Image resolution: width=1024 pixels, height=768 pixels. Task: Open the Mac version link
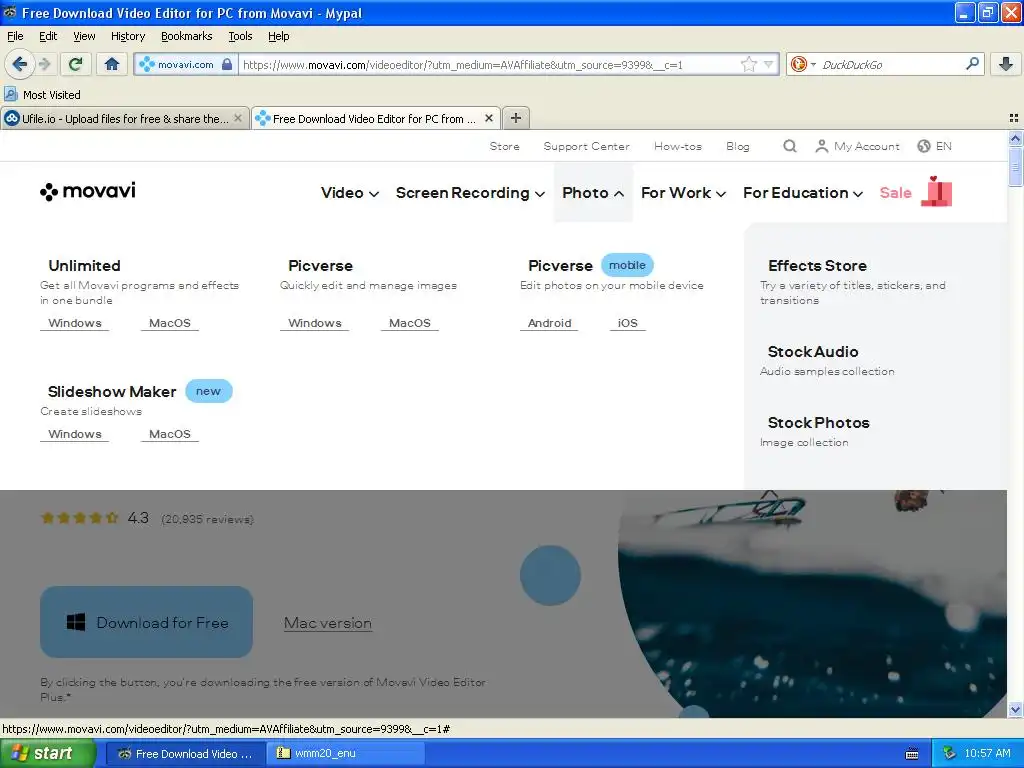click(328, 623)
